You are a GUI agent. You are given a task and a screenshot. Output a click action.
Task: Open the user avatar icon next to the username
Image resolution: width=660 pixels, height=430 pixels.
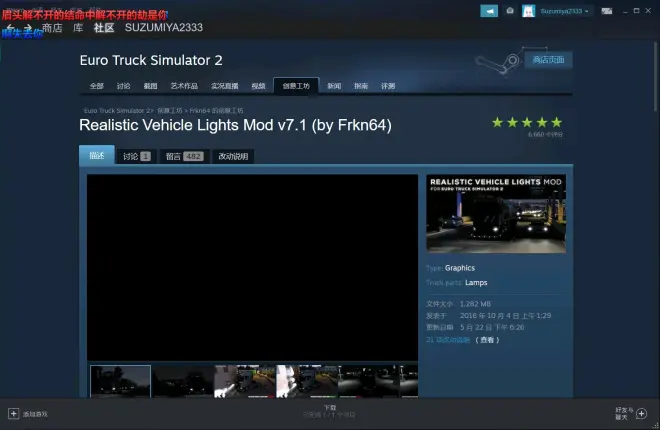[x=529, y=11]
